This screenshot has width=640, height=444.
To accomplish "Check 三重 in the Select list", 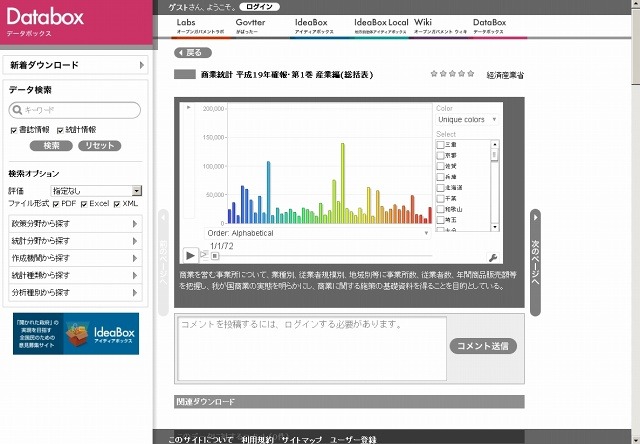I will (x=440, y=145).
